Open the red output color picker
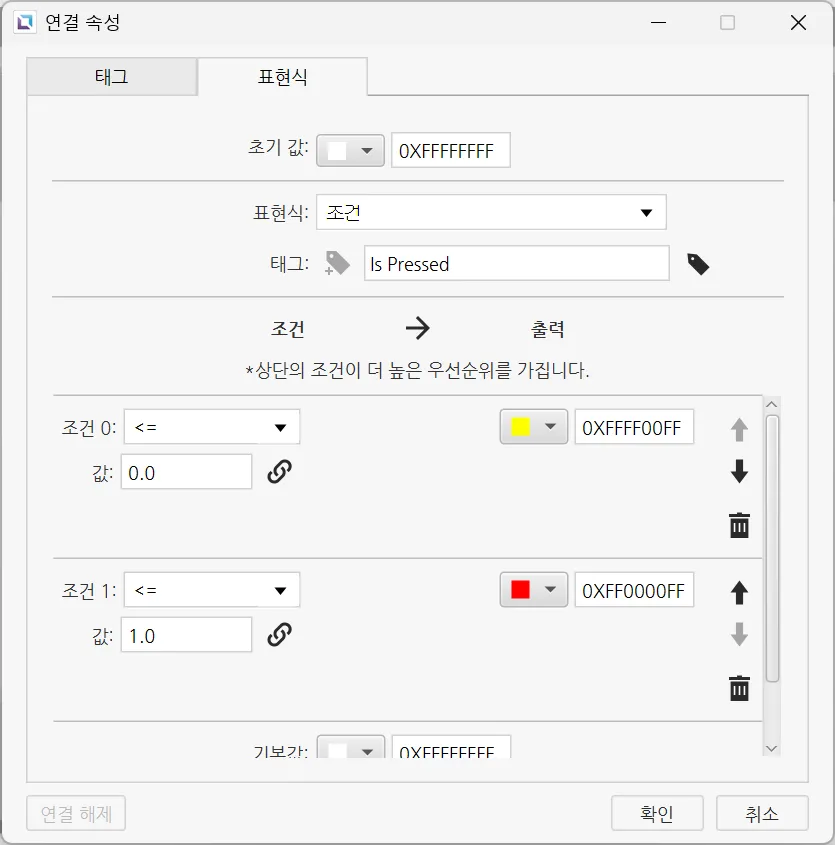This screenshot has height=845, width=835. 533,590
